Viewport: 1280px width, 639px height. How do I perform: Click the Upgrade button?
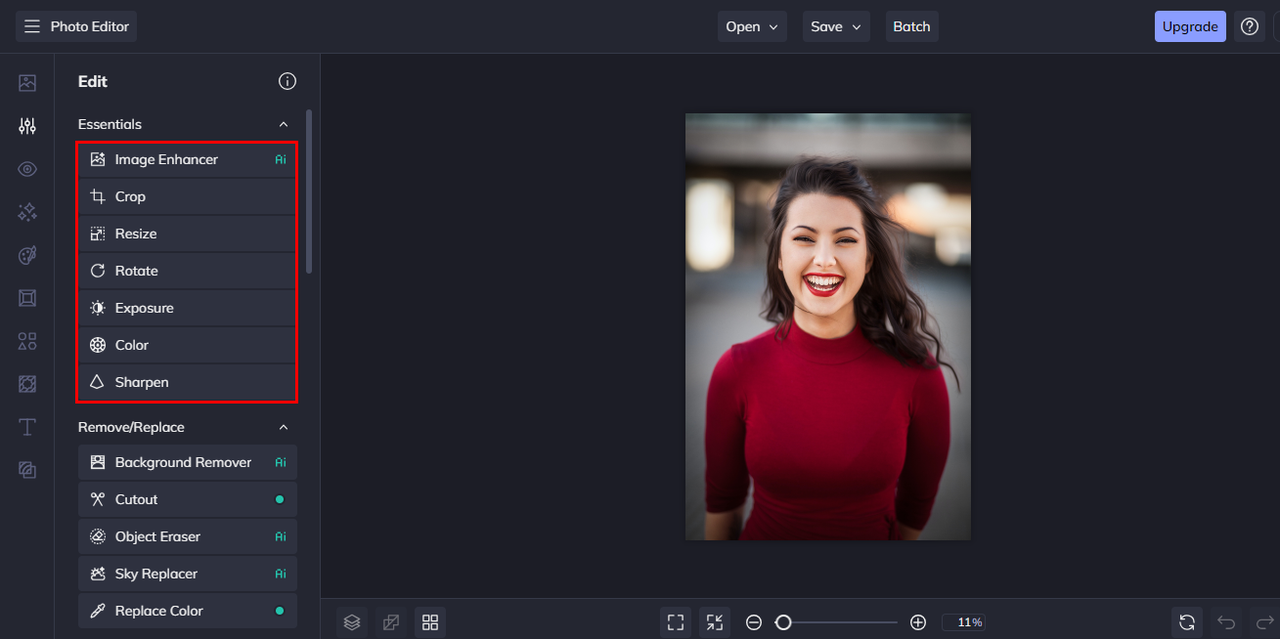(1190, 27)
